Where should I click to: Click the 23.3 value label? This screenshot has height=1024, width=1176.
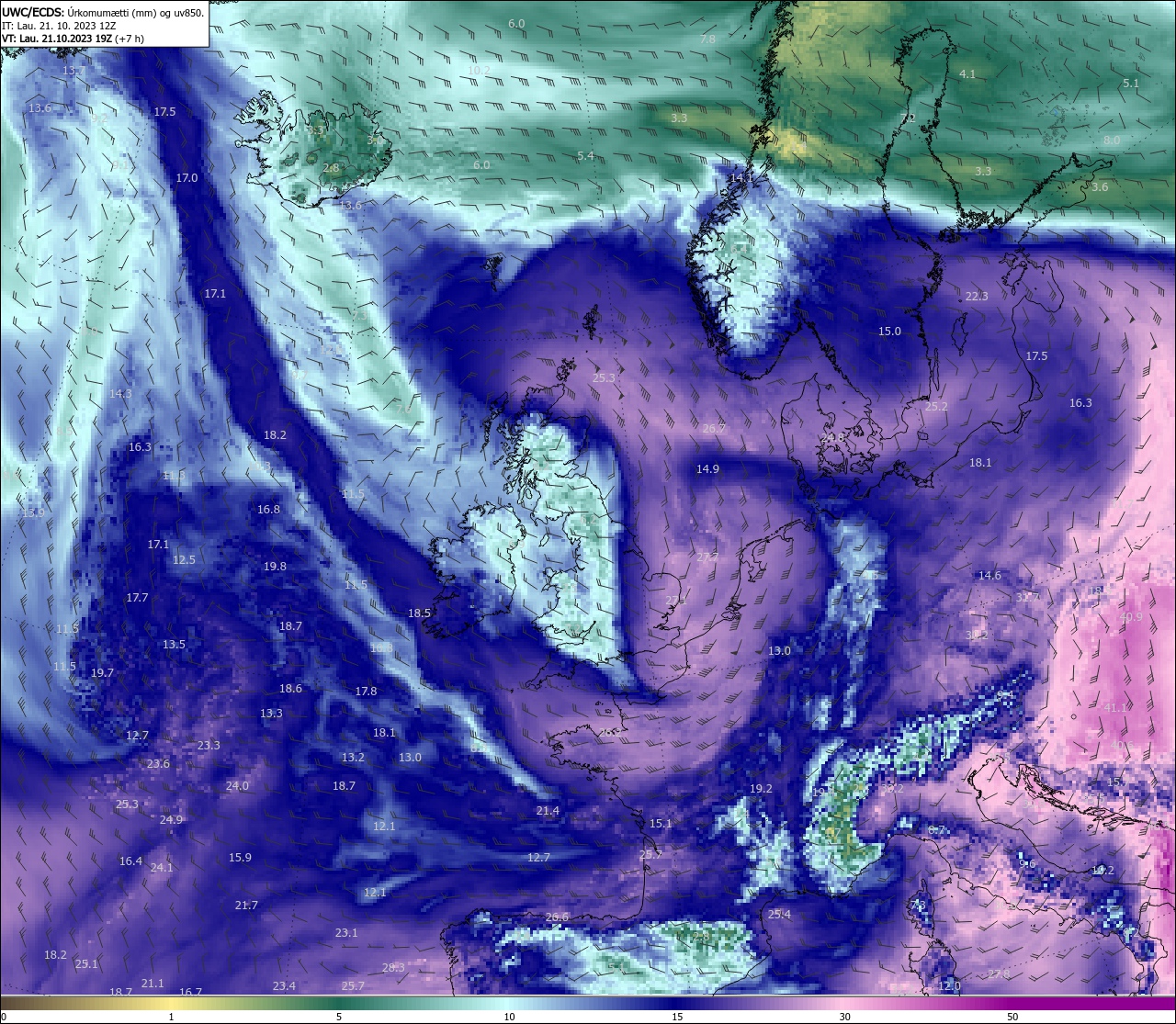coord(209,746)
